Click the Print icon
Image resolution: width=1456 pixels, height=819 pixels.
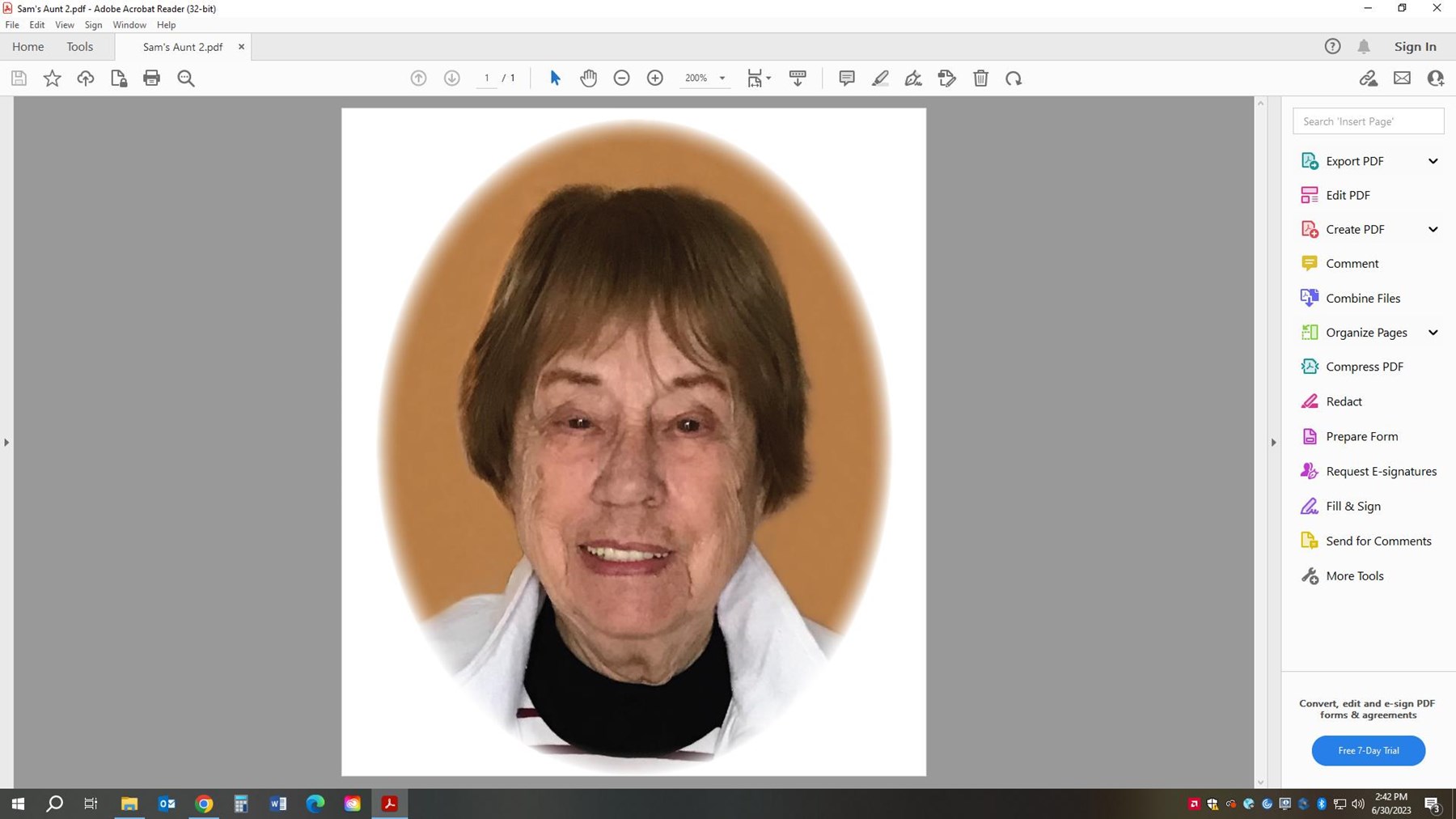pyautogui.click(x=152, y=78)
